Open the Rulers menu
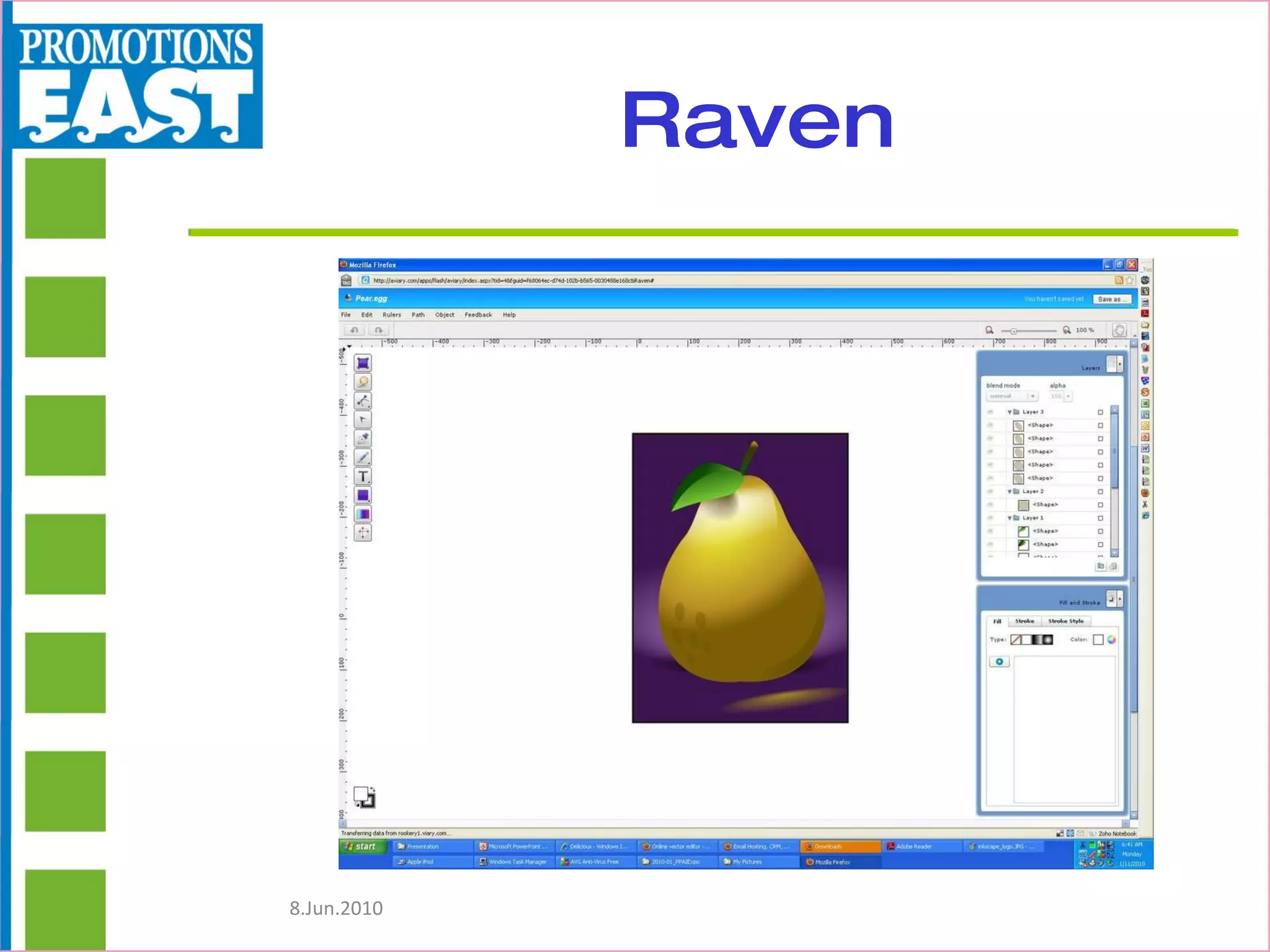This screenshot has width=1270, height=952. 392,315
